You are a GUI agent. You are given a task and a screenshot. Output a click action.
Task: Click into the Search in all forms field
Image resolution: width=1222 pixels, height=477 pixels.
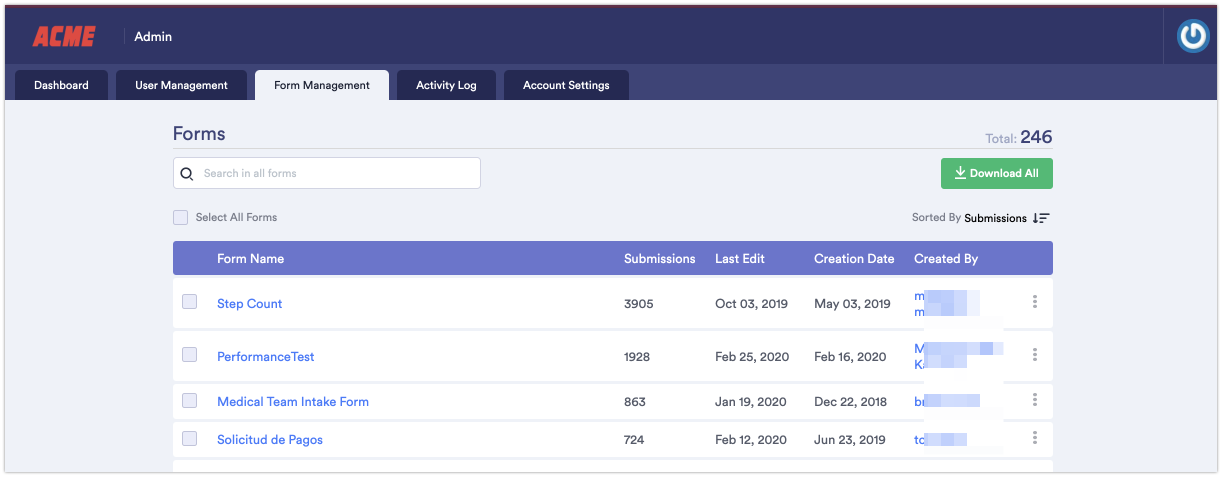[336, 174]
